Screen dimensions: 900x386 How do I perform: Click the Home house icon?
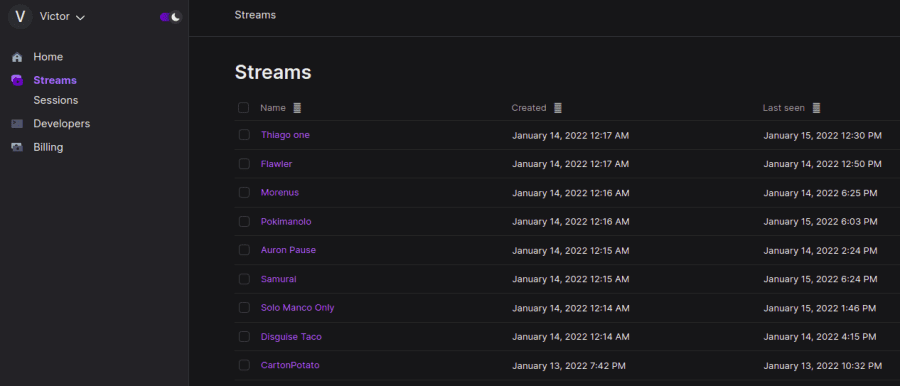(x=17, y=57)
